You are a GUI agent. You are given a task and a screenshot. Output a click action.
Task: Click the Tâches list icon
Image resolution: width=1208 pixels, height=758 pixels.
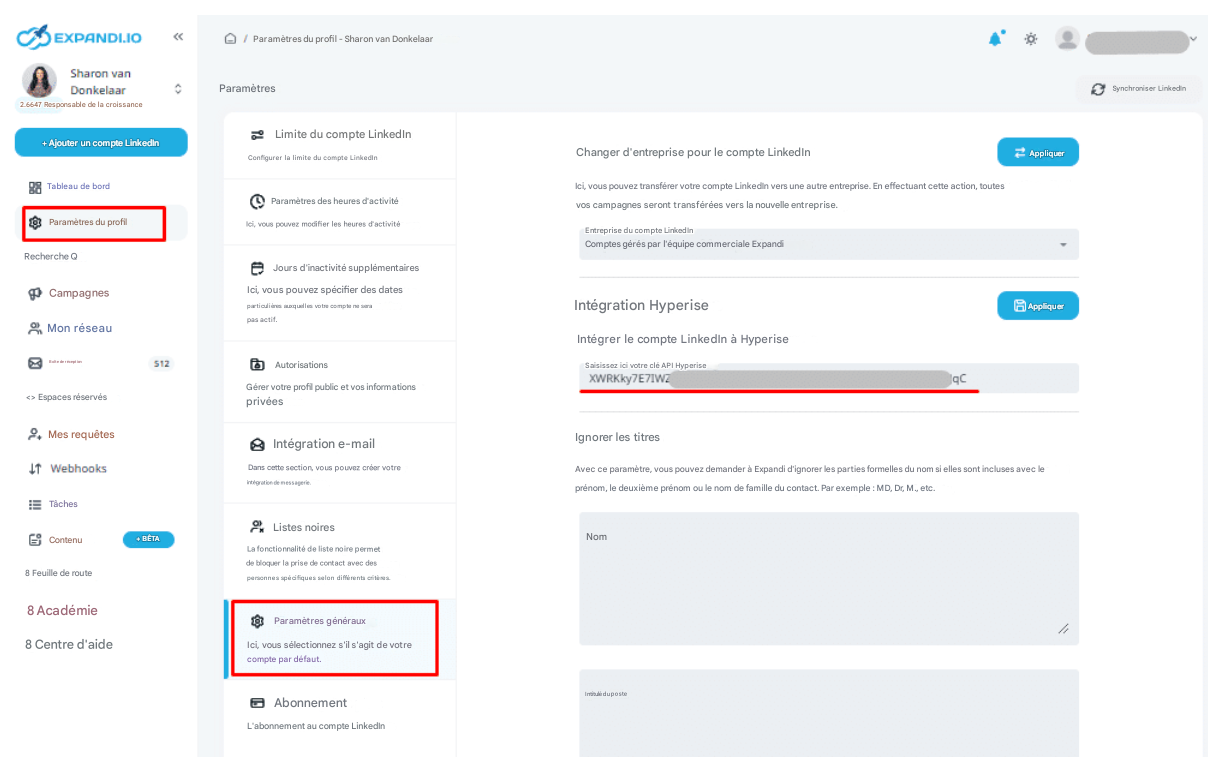[x=35, y=505]
